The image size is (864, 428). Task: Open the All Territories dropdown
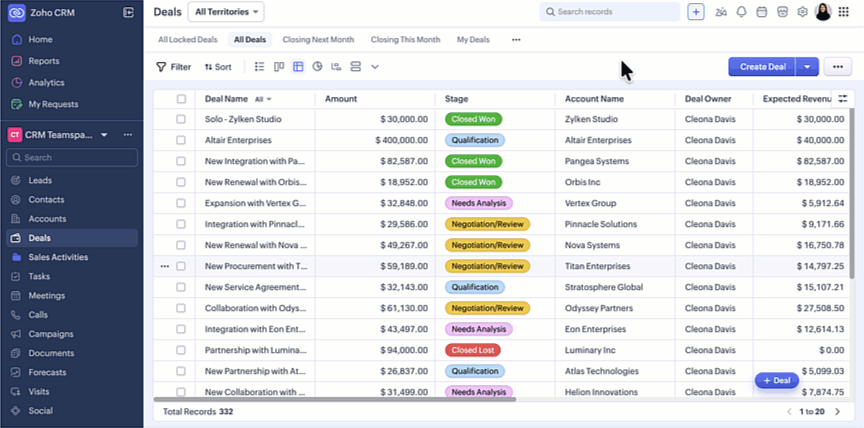pyautogui.click(x=225, y=12)
